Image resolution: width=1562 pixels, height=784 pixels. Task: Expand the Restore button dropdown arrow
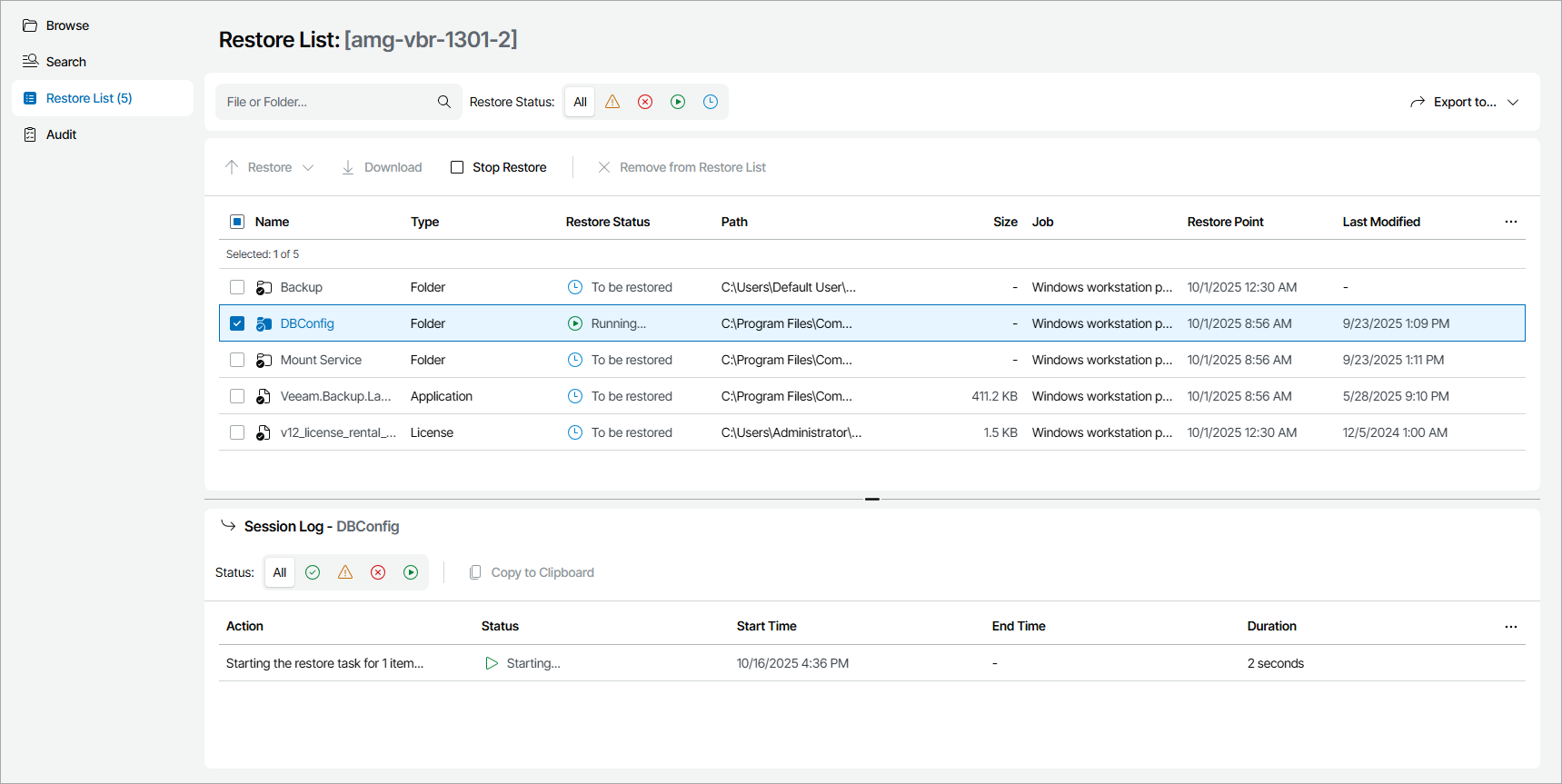[308, 167]
